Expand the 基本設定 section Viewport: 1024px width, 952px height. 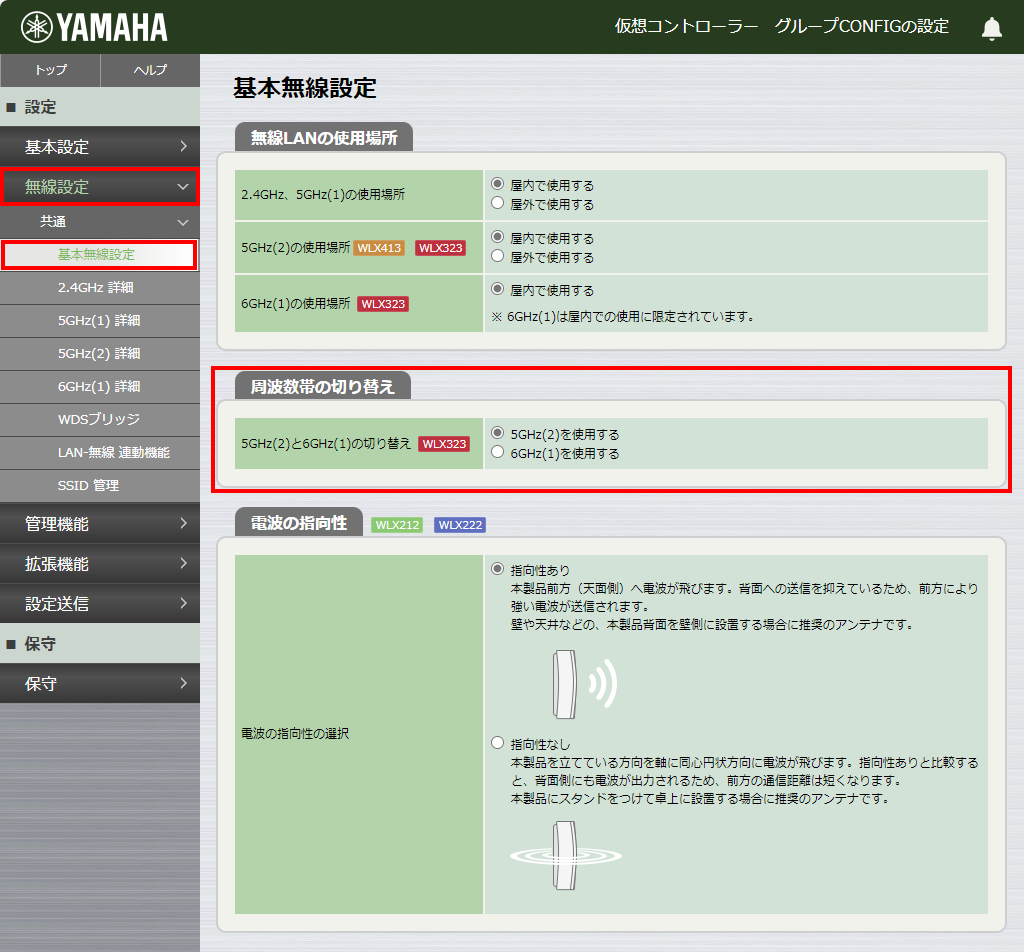tap(99, 145)
